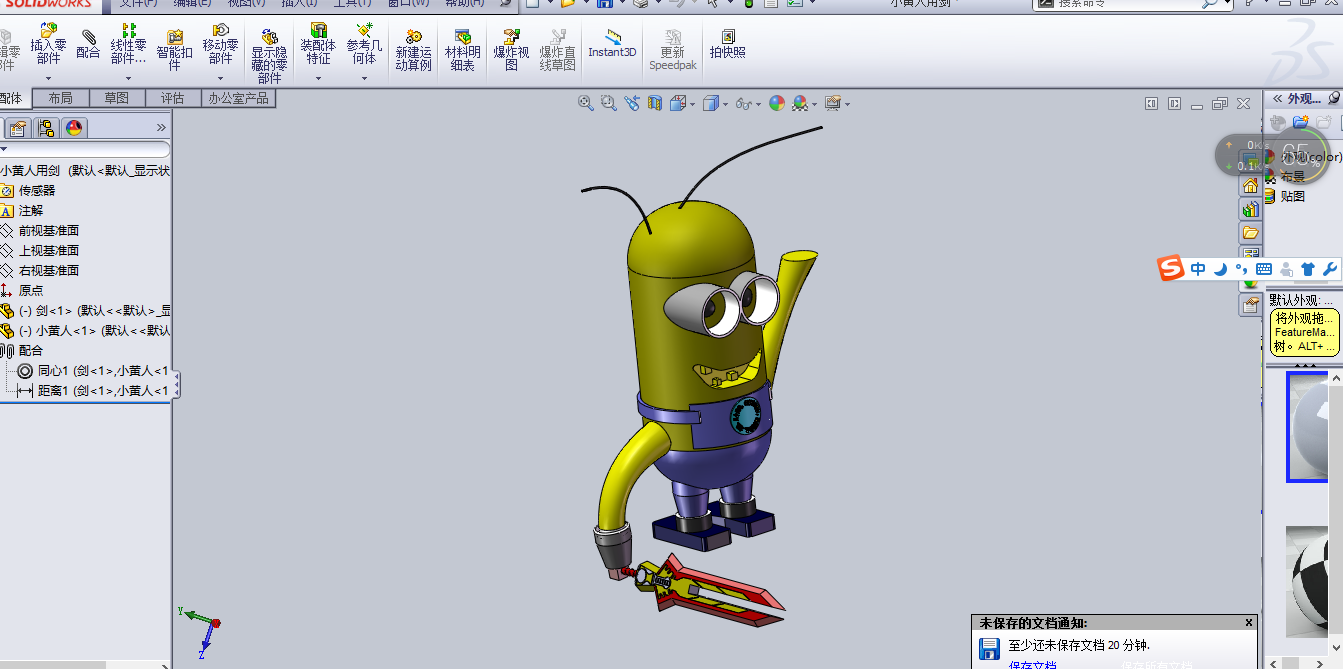Open Bill of Materials (材料明细表)
The width and height of the screenshot is (1343, 669).
(462, 51)
